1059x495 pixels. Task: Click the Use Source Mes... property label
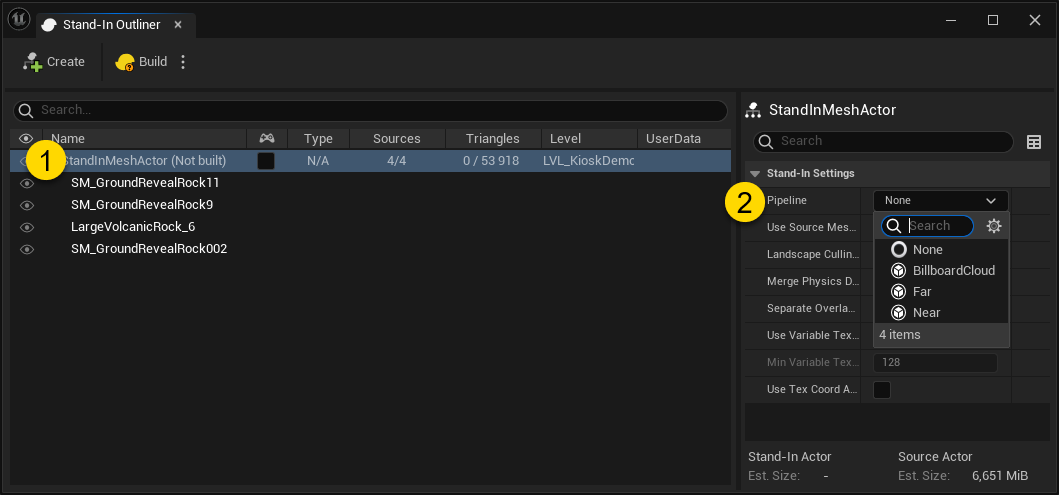[813, 228]
